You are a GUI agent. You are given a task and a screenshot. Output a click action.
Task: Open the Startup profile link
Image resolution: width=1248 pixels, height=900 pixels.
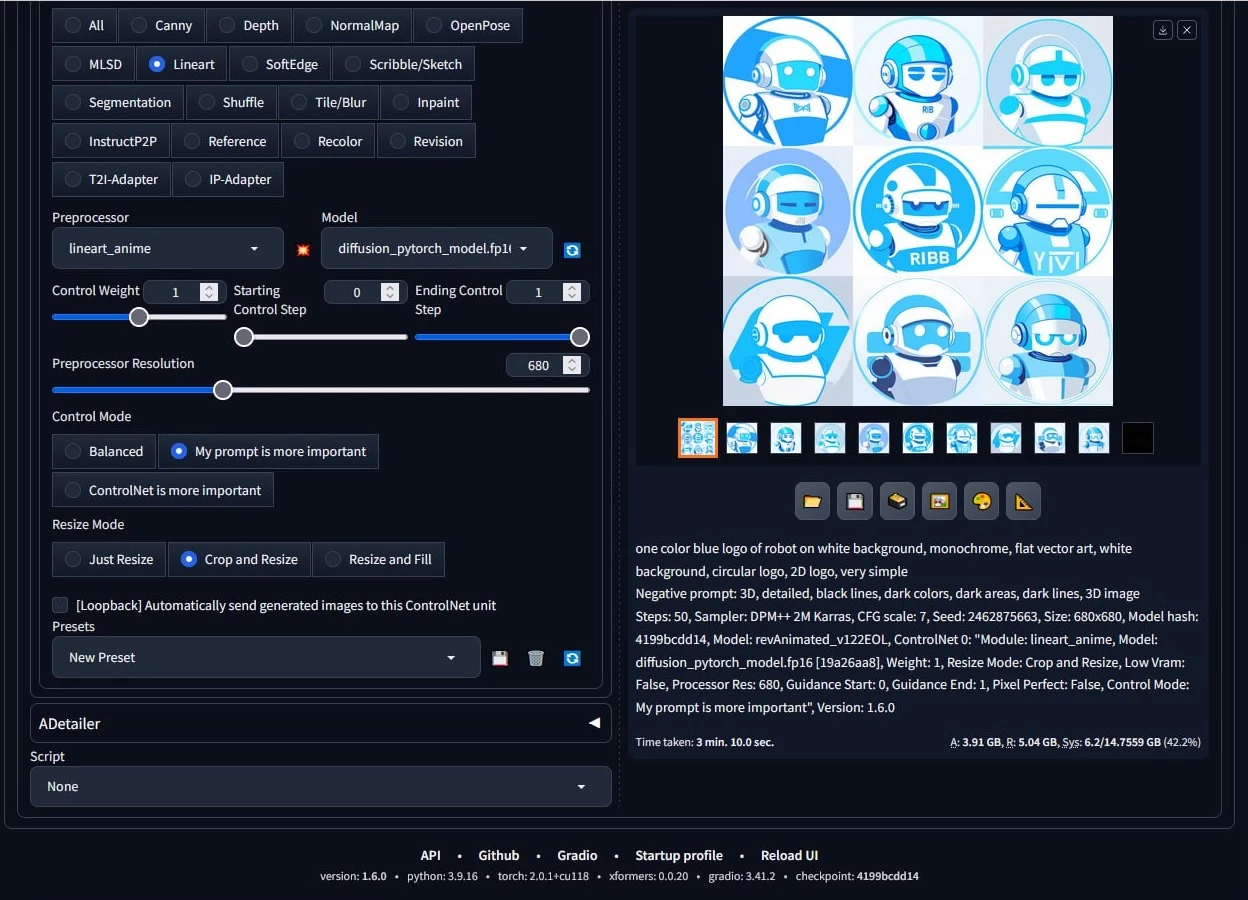[679, 855]
